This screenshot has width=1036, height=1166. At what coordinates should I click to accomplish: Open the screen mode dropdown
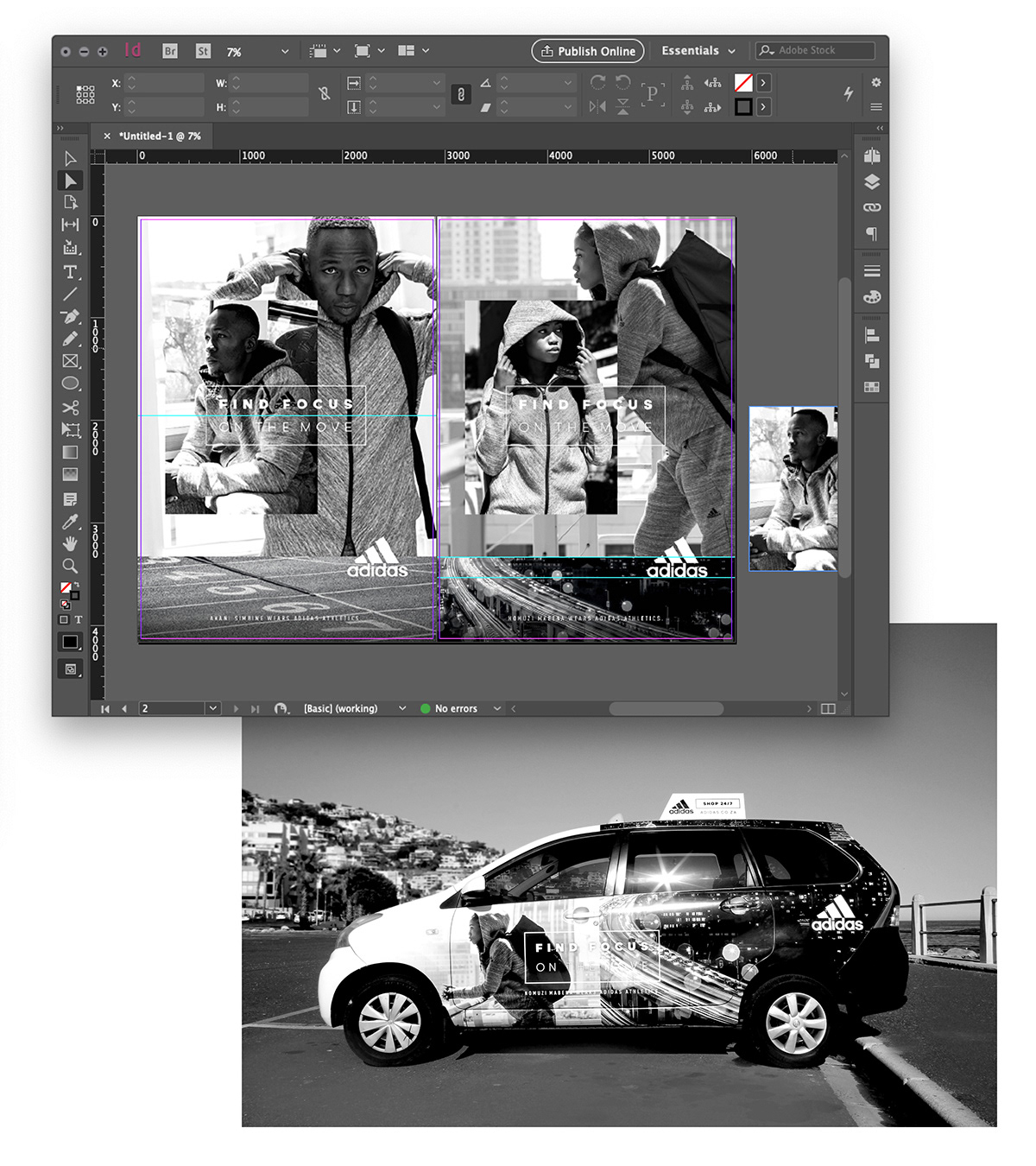(x=370, y=51)
